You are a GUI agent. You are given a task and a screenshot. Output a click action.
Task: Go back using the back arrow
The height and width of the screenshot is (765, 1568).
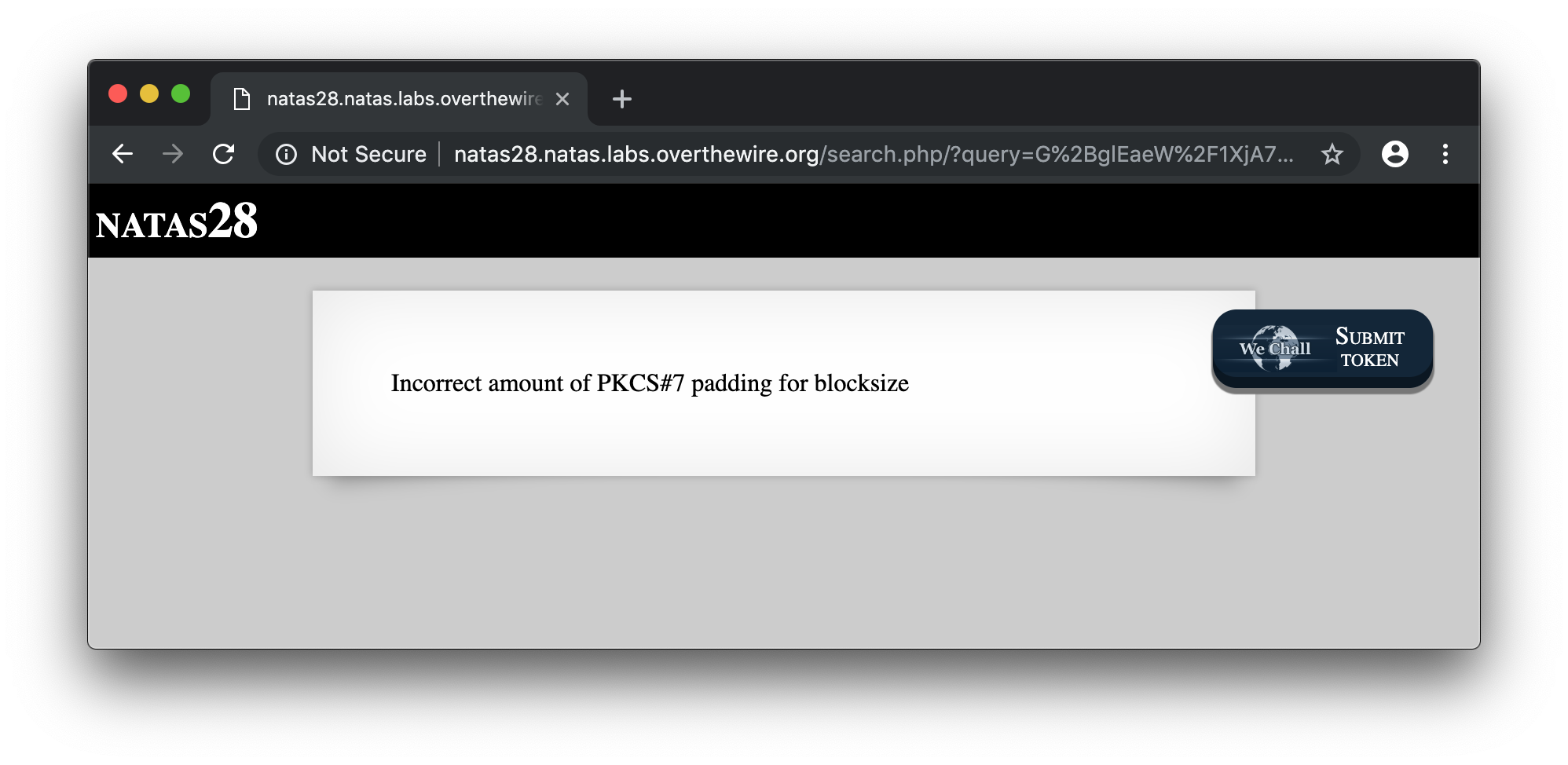click(123, 154)
